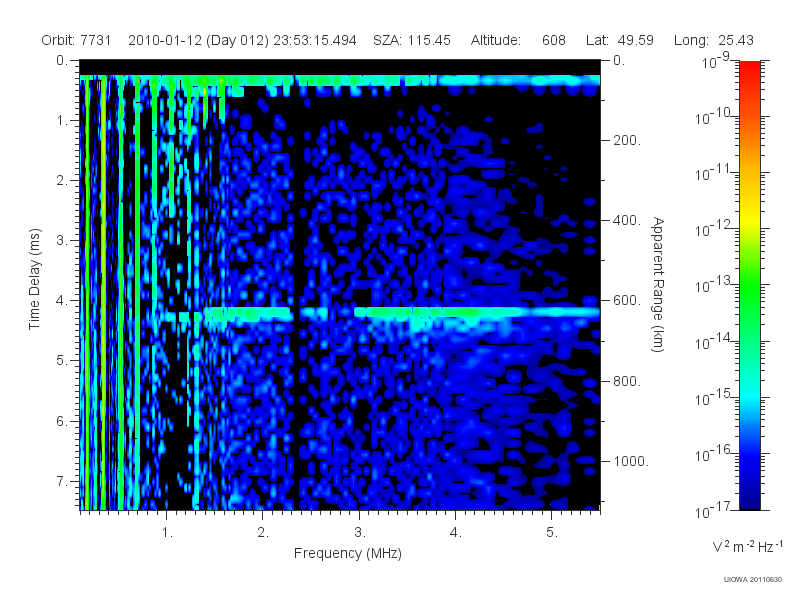Click the '1000.' Apparent Range tick label

(631, 461)
